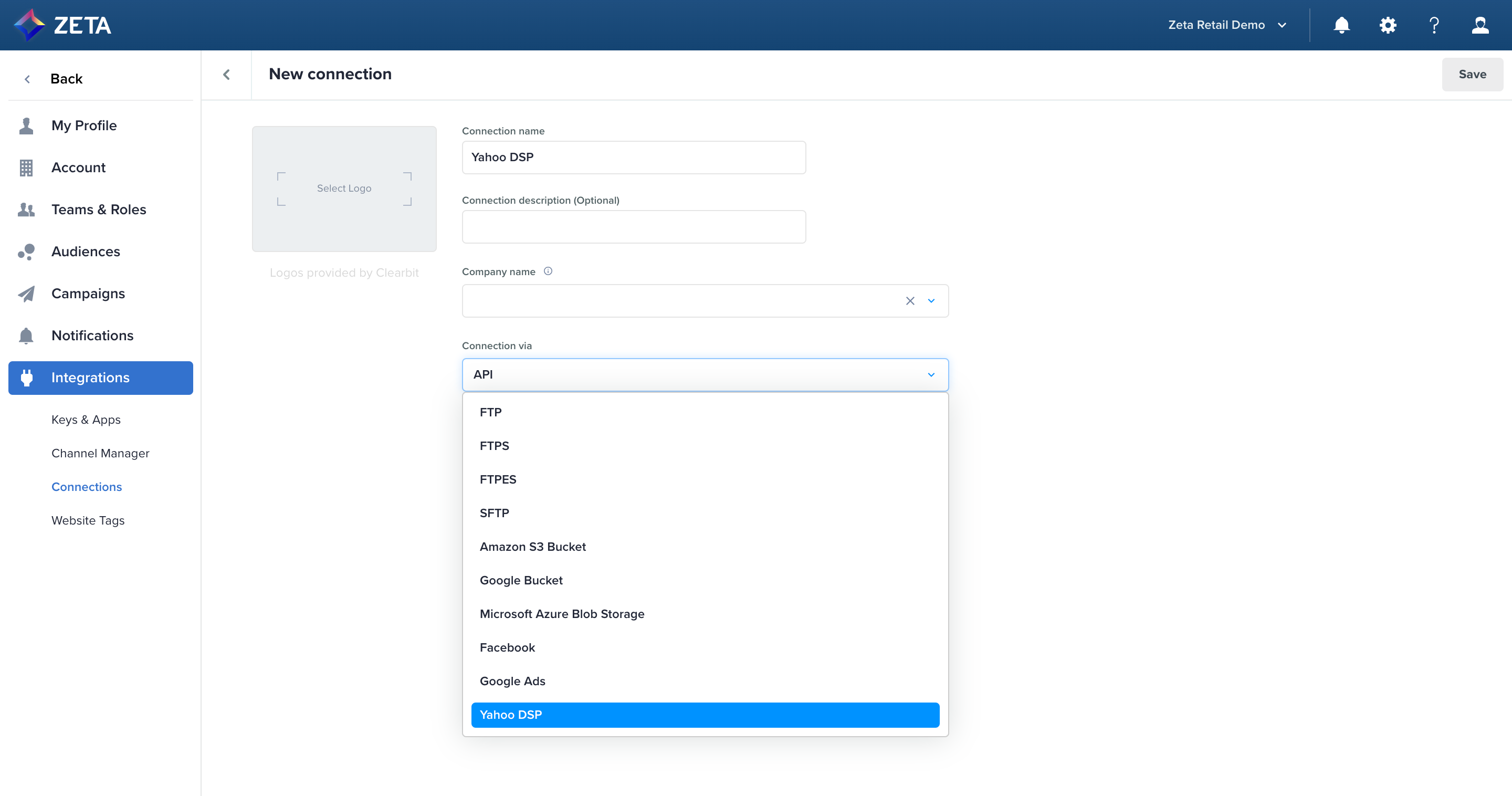
Task: Click the help question mark icon
Action: (x=1434, y=25)
